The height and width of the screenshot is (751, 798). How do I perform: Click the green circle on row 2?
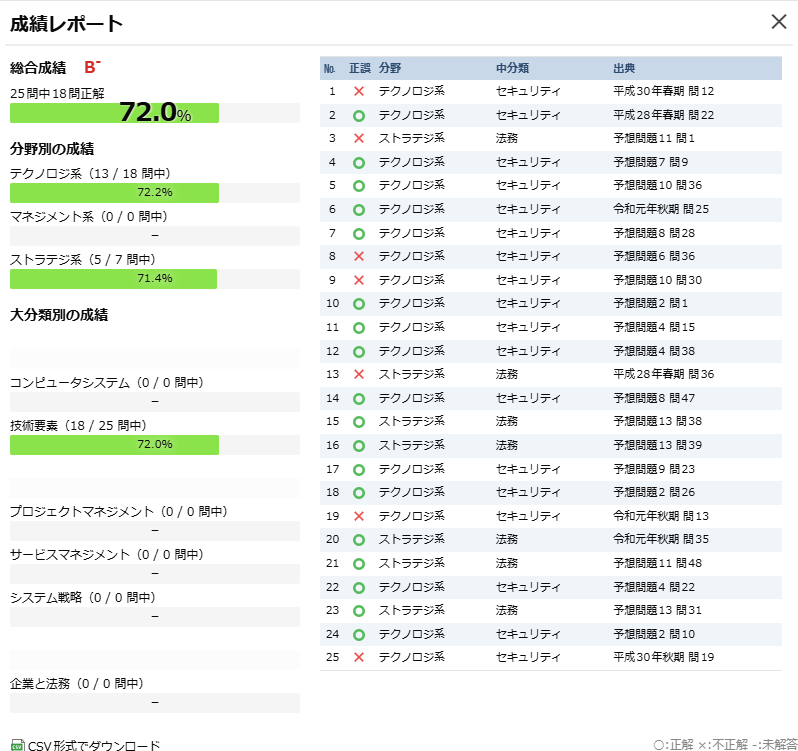[x=359, y=115]
